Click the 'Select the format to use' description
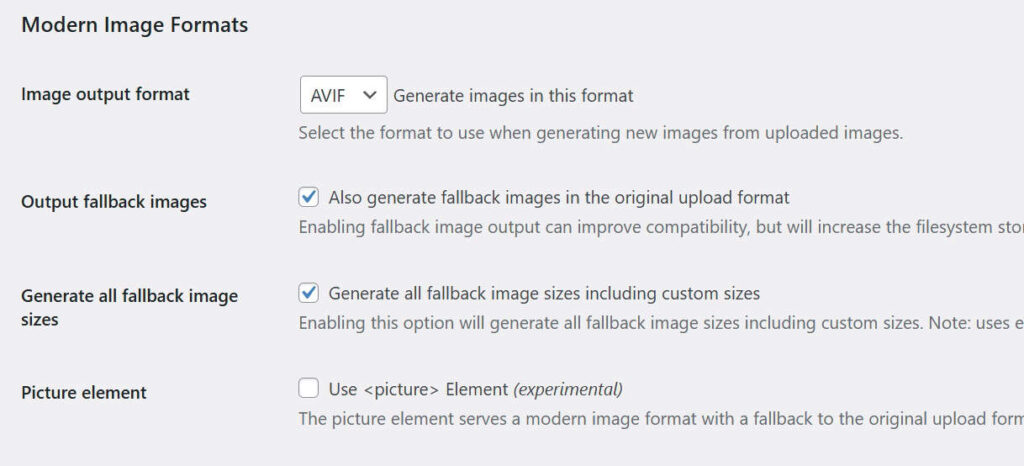The image size is (1024, 466). coord(600,132)
